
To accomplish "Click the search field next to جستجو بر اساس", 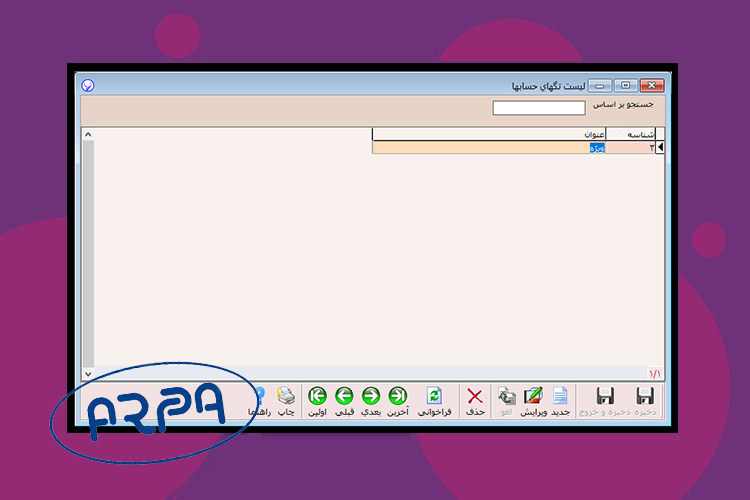I will click(539, 108).
